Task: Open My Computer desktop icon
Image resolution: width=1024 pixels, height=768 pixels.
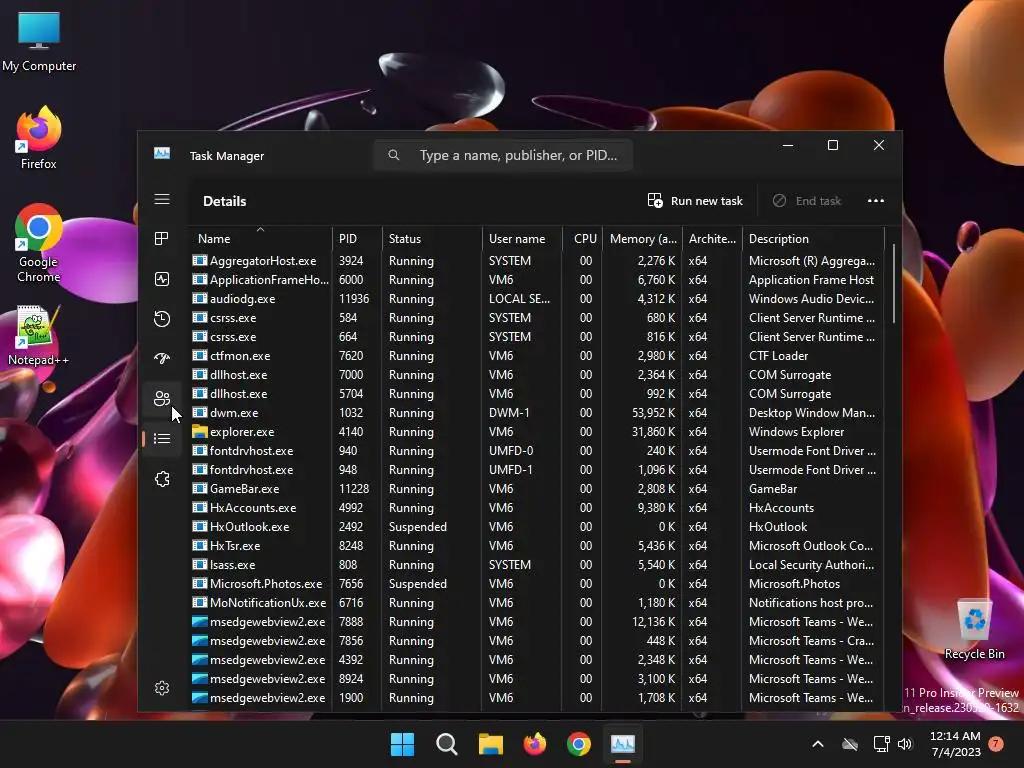Action: (39, 41)
